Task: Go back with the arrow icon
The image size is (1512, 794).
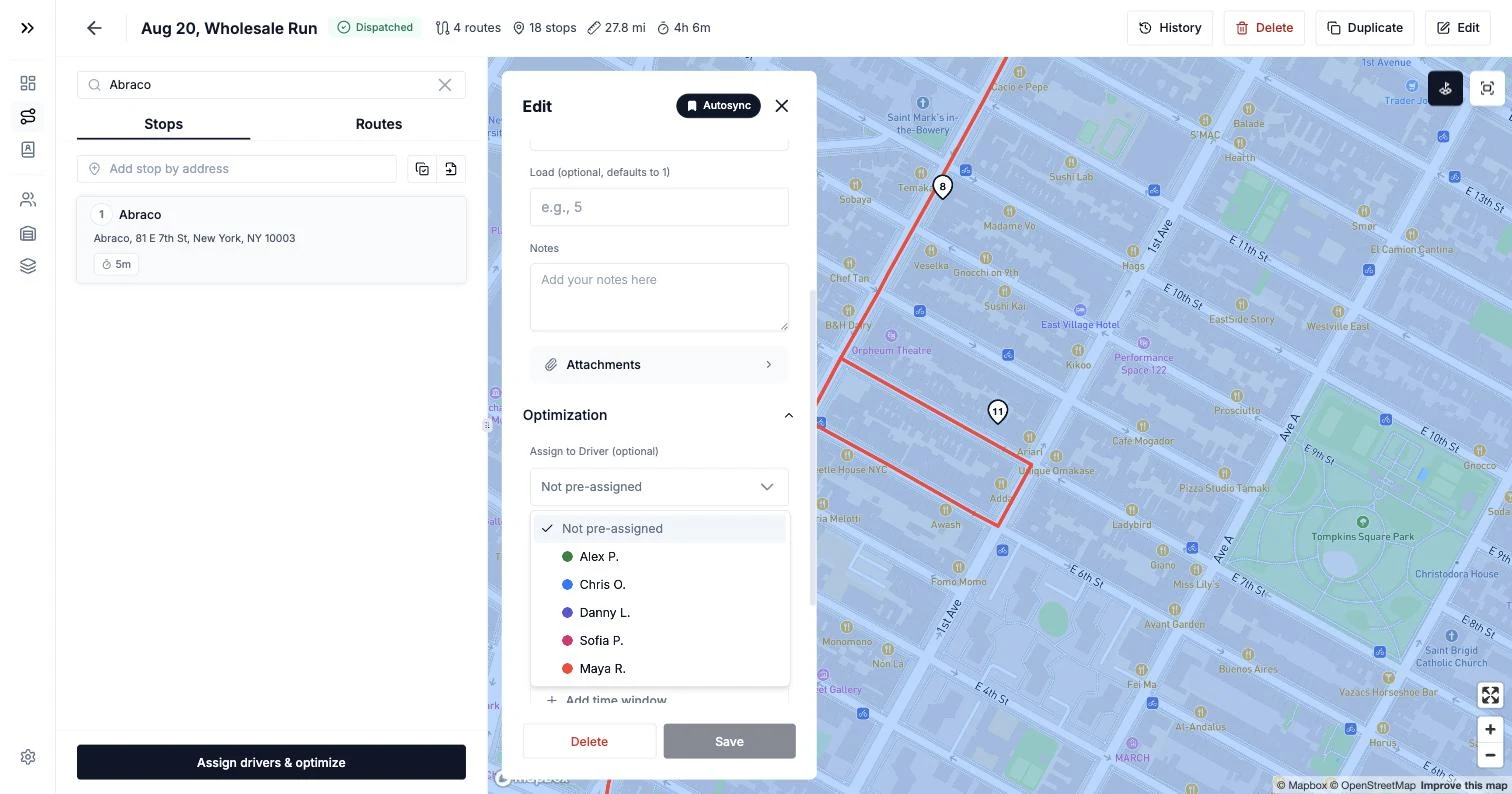Action: tap(94, 28)
